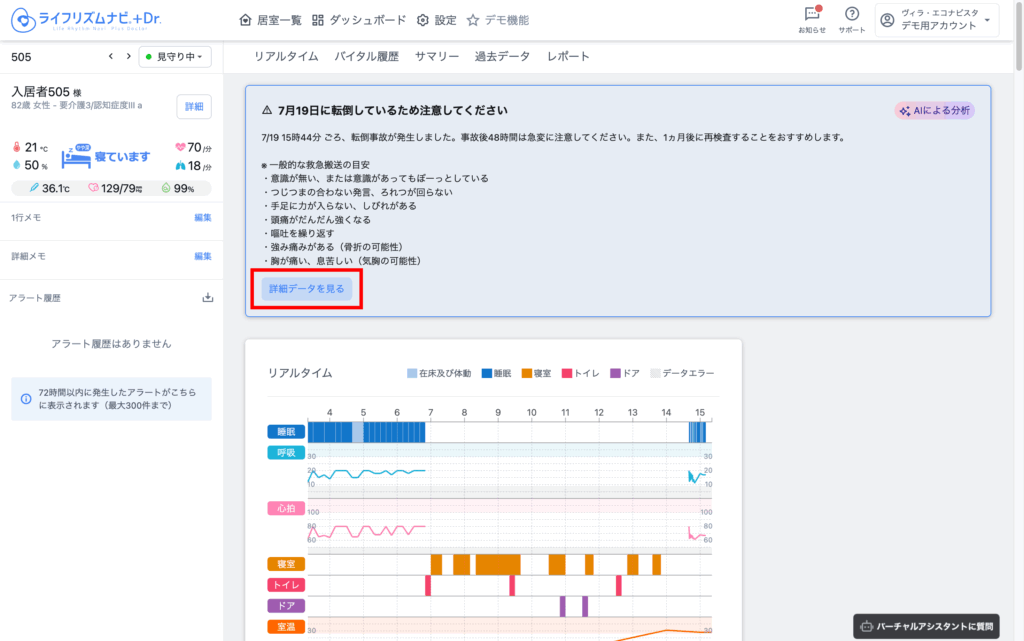Click the 詳細 button for resident 505
Image resolution: width=1024 pixels, height=641 pixels.
194,106
